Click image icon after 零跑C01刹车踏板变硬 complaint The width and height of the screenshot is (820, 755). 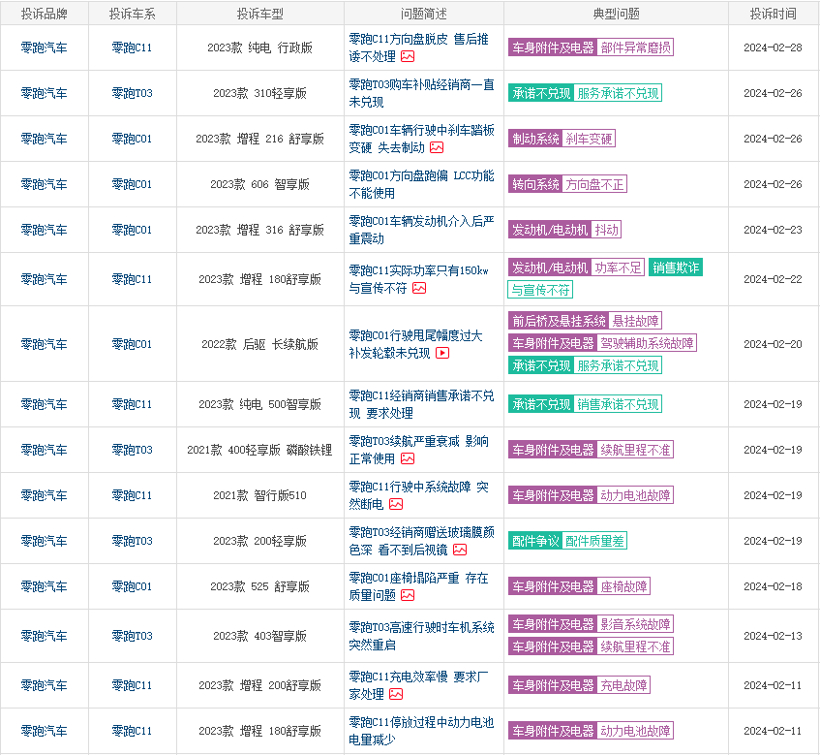tap(437, 147)
